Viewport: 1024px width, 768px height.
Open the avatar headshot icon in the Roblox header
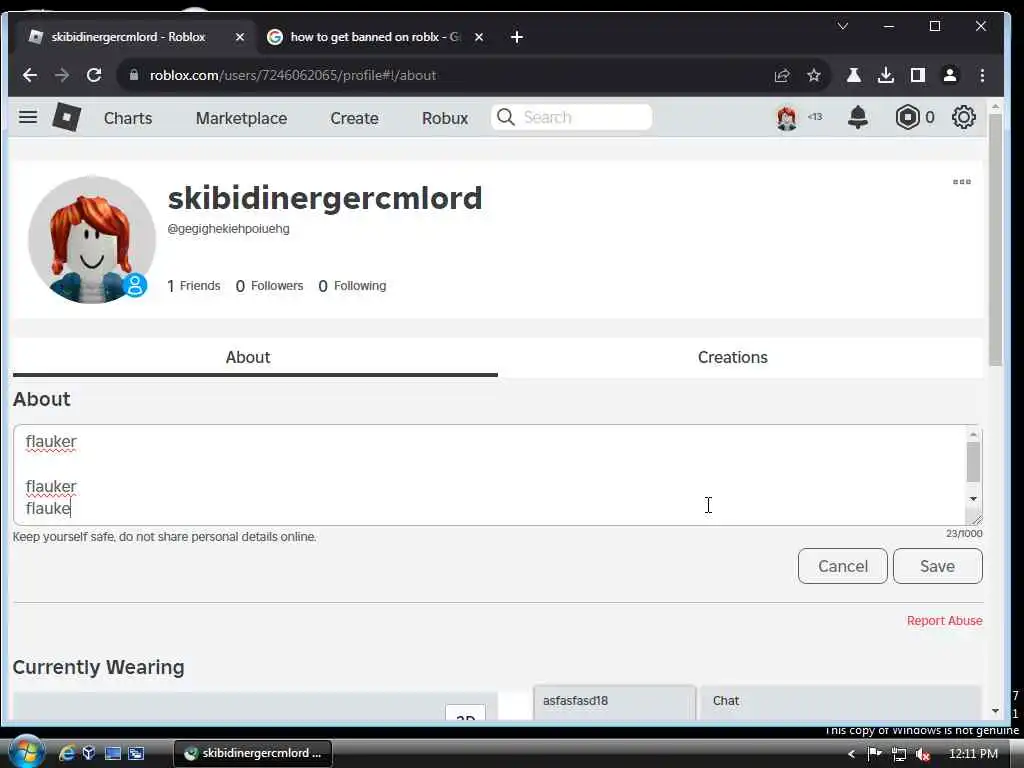click(787, 118)
